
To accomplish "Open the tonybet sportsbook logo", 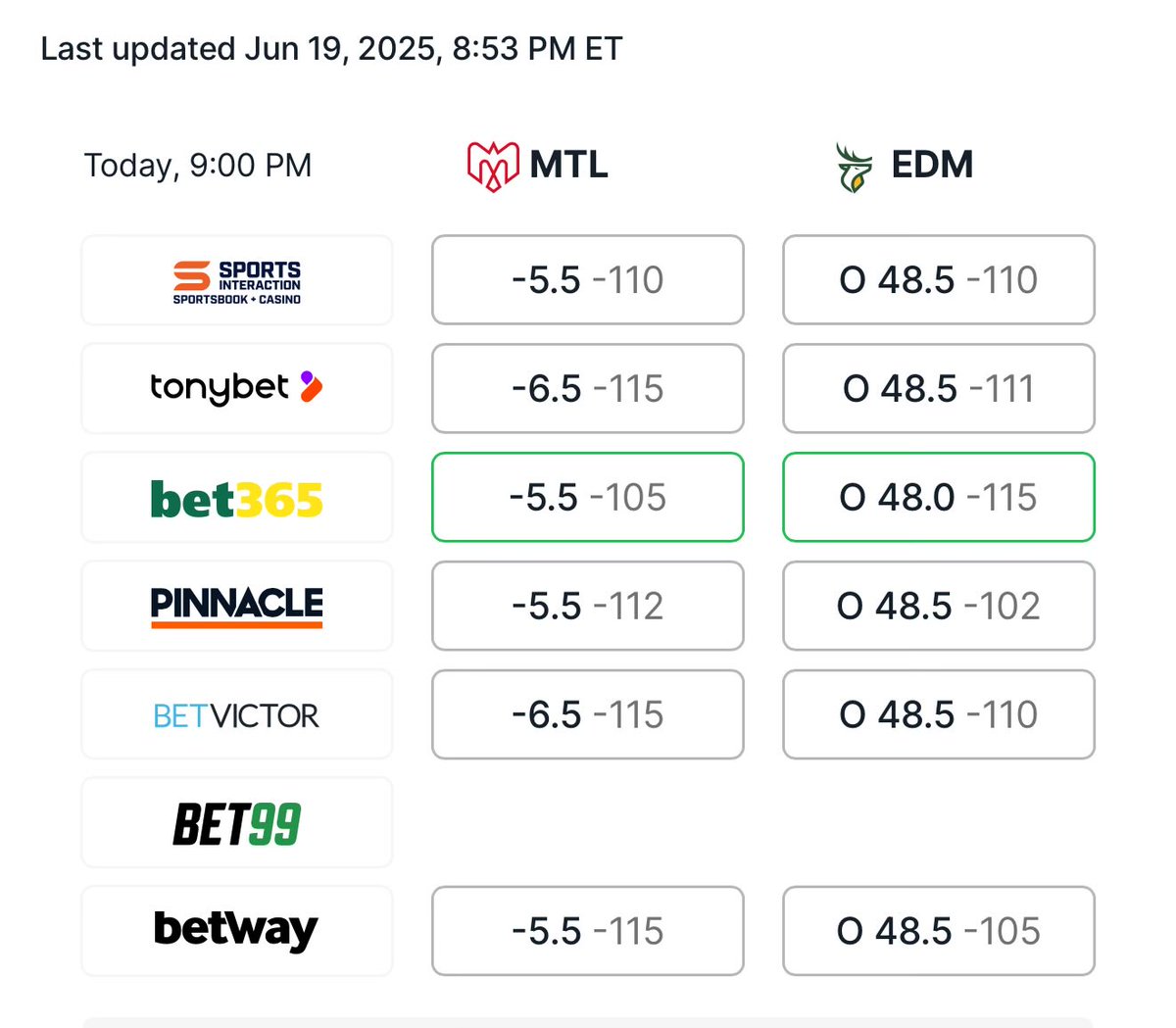I will [x=237, y=389].
